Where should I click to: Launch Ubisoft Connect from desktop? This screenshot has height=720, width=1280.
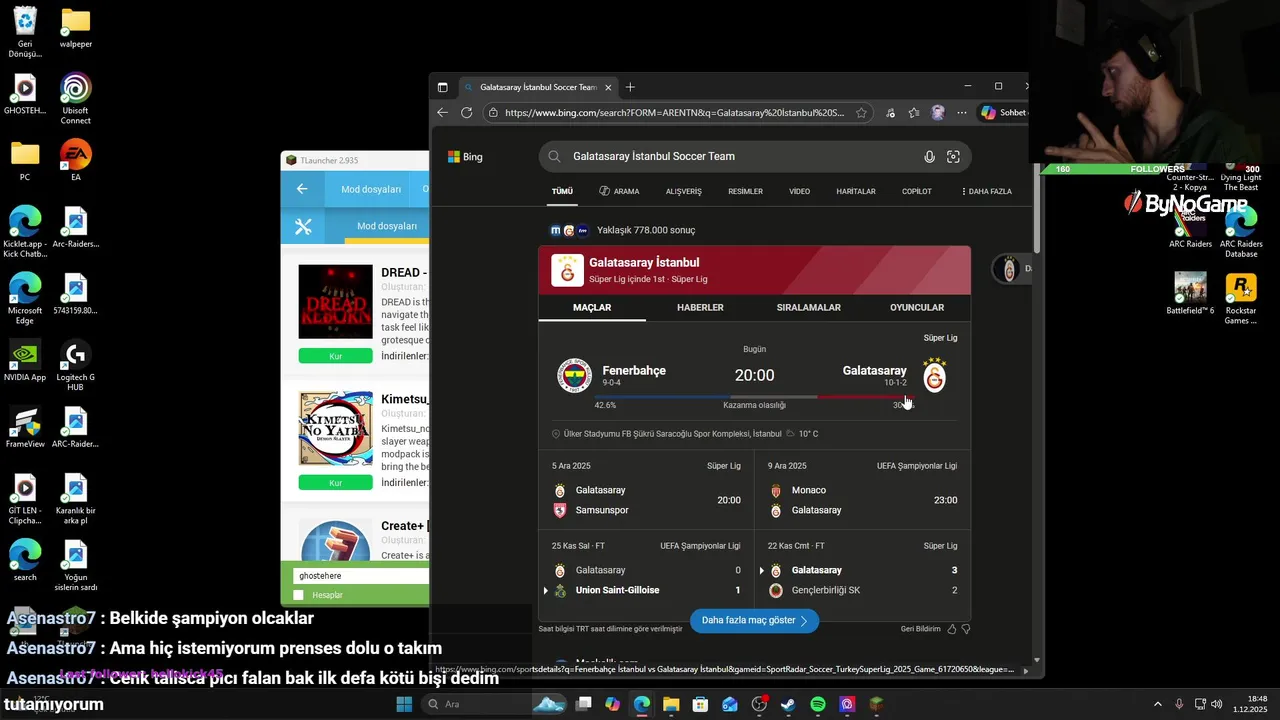coord(75,99)
